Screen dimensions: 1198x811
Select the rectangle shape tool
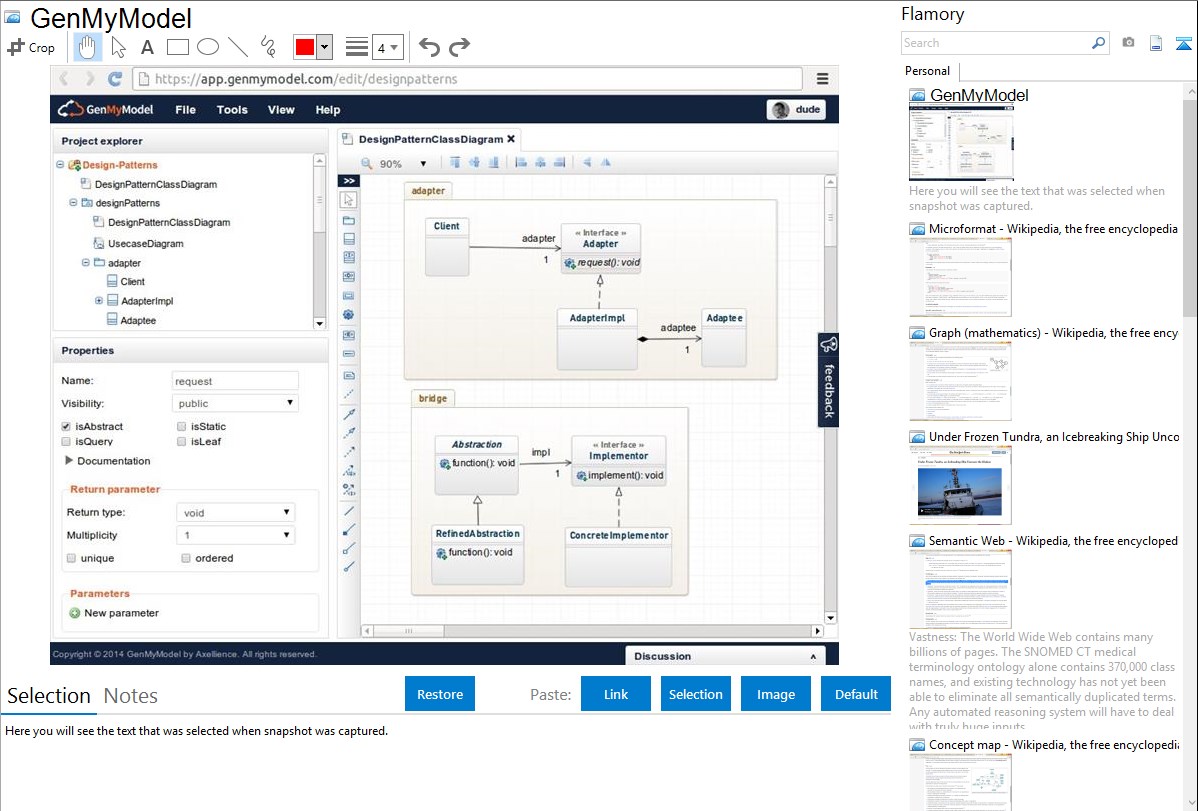(x=178, y=47)
